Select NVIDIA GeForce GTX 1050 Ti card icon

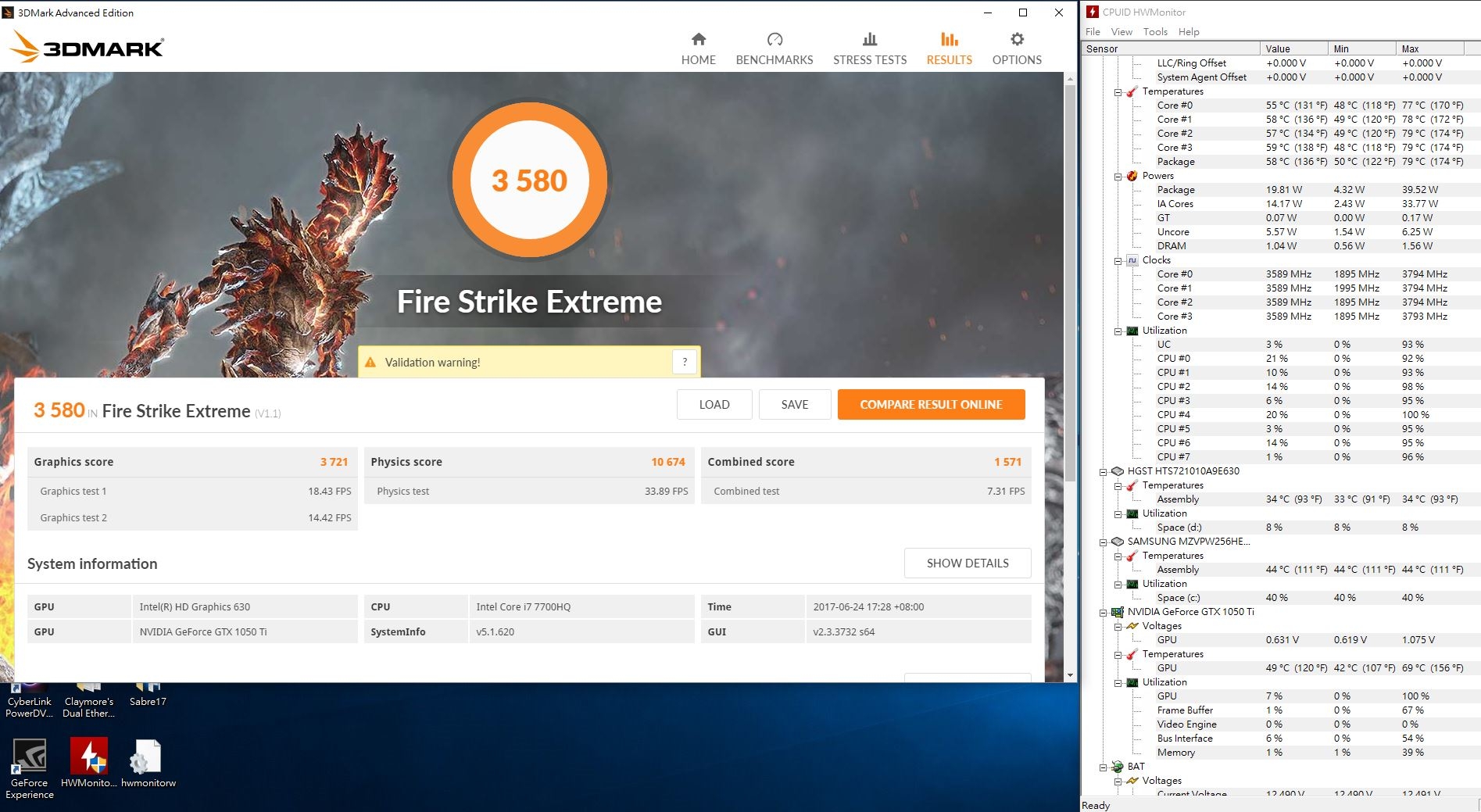(x=1117, y=612)
